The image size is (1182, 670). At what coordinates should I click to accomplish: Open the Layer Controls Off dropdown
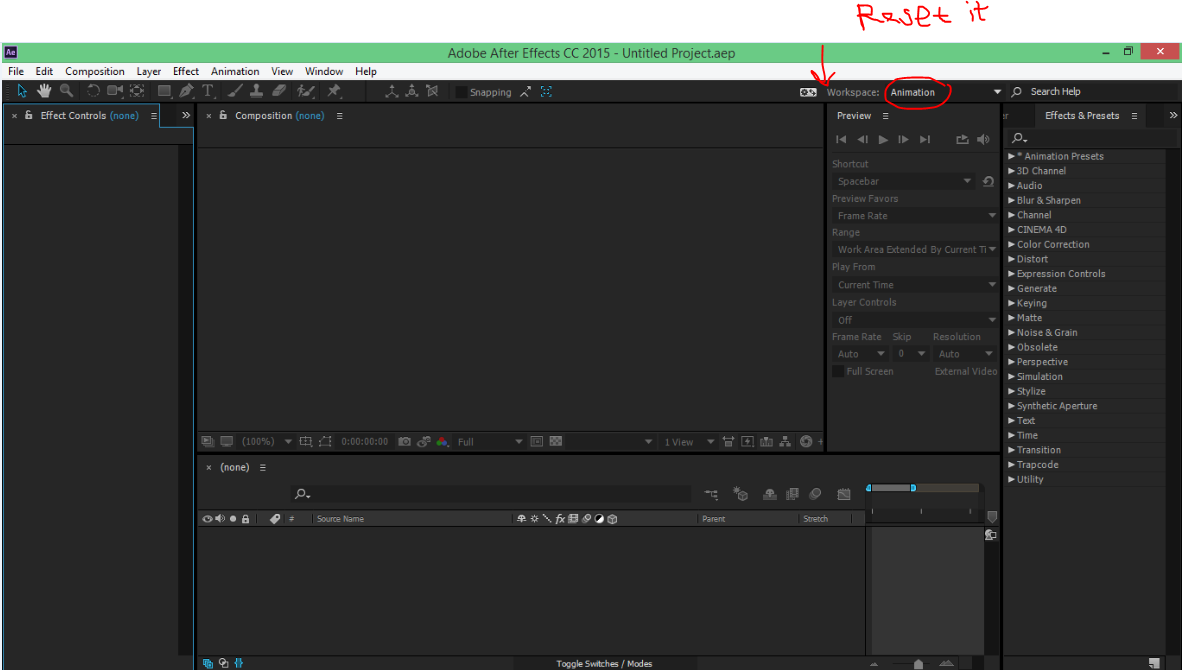point(915,320)
